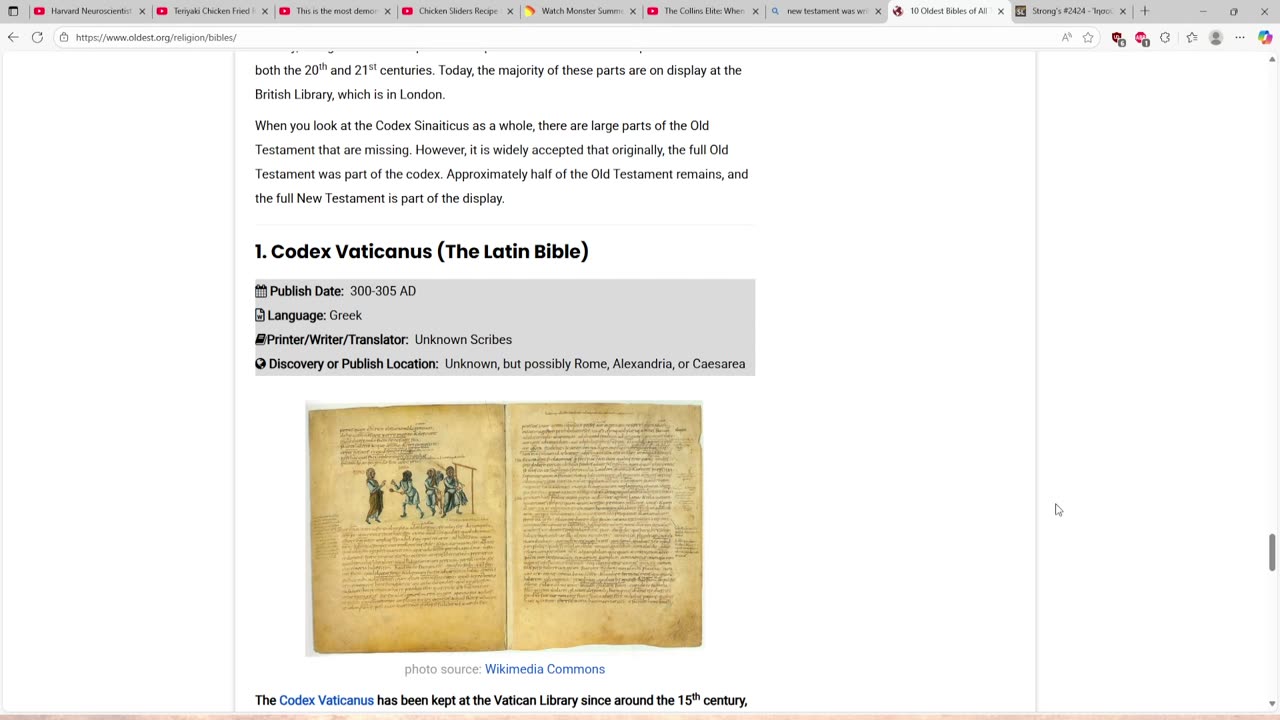Close the Watch Monster Summer tab
This screenshot has width=1280, height=720.
(x=633, y=12)
